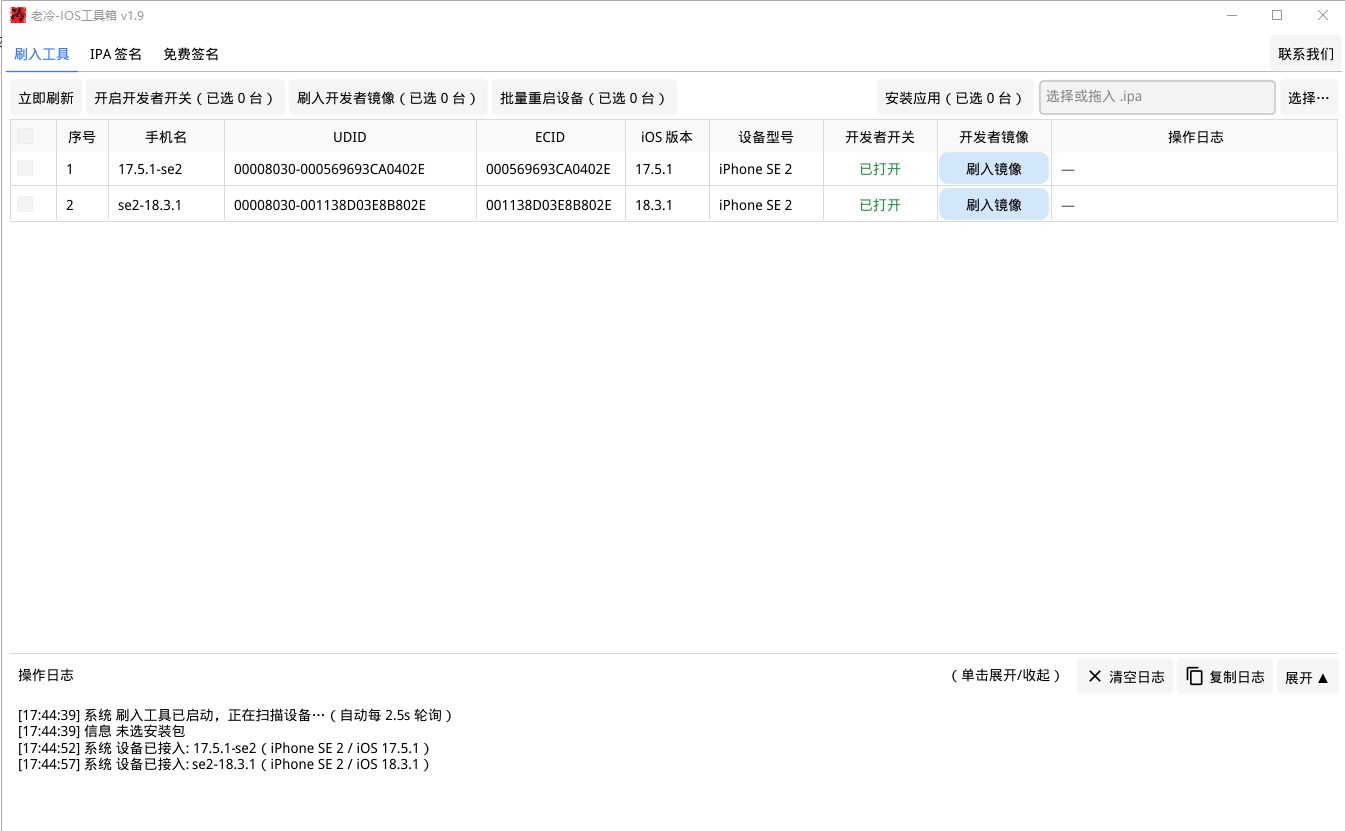This screenshot has width=1345, height=831.
Task: Click log entry 设备已接入: se2-18.3.1
Action: coord(225,764)
